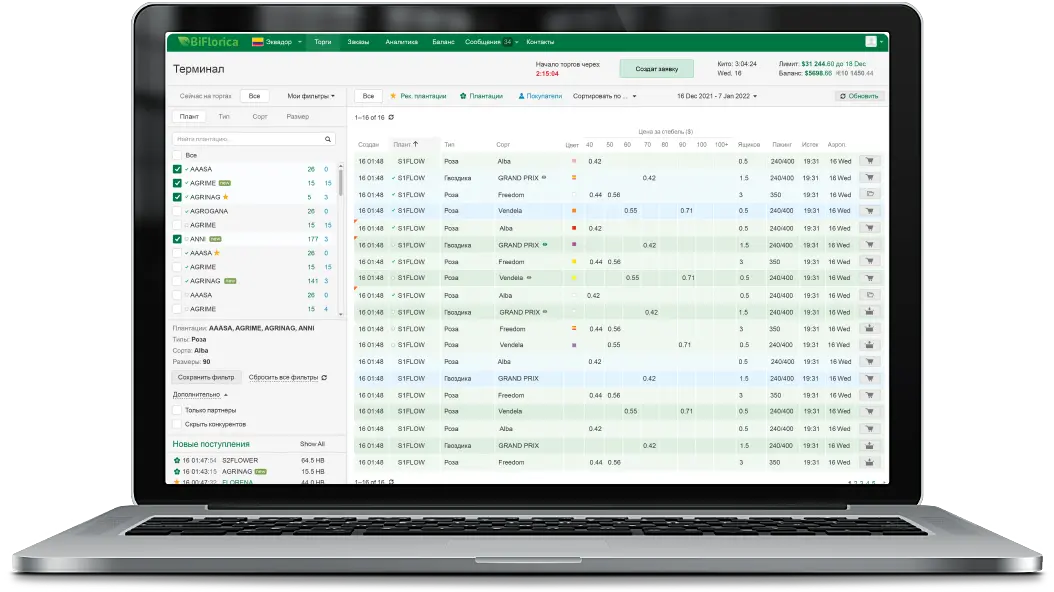Click the star icon for Рек. плантации
Viewport: 1054px width, 592px height.
click(394, 96)
